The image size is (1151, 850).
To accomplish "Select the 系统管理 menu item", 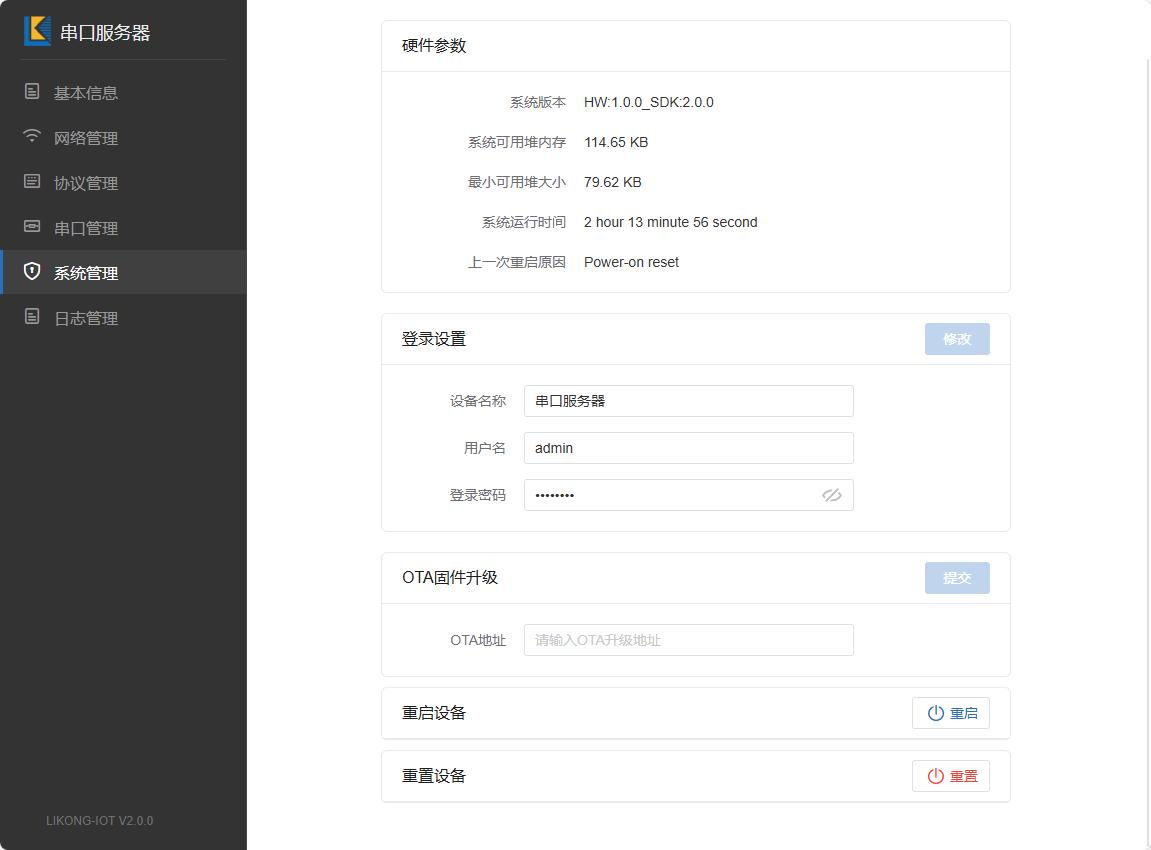I will [123, 272].
